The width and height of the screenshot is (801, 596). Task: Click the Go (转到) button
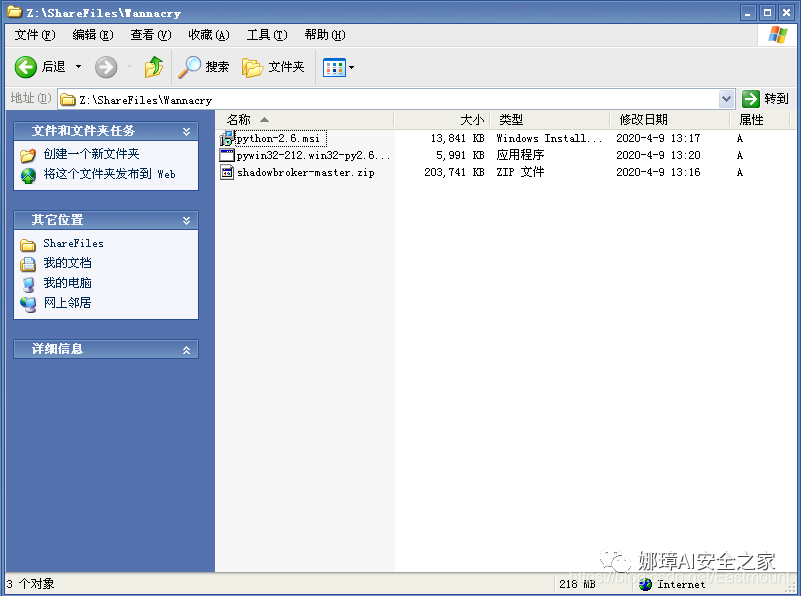pos(765,99)
